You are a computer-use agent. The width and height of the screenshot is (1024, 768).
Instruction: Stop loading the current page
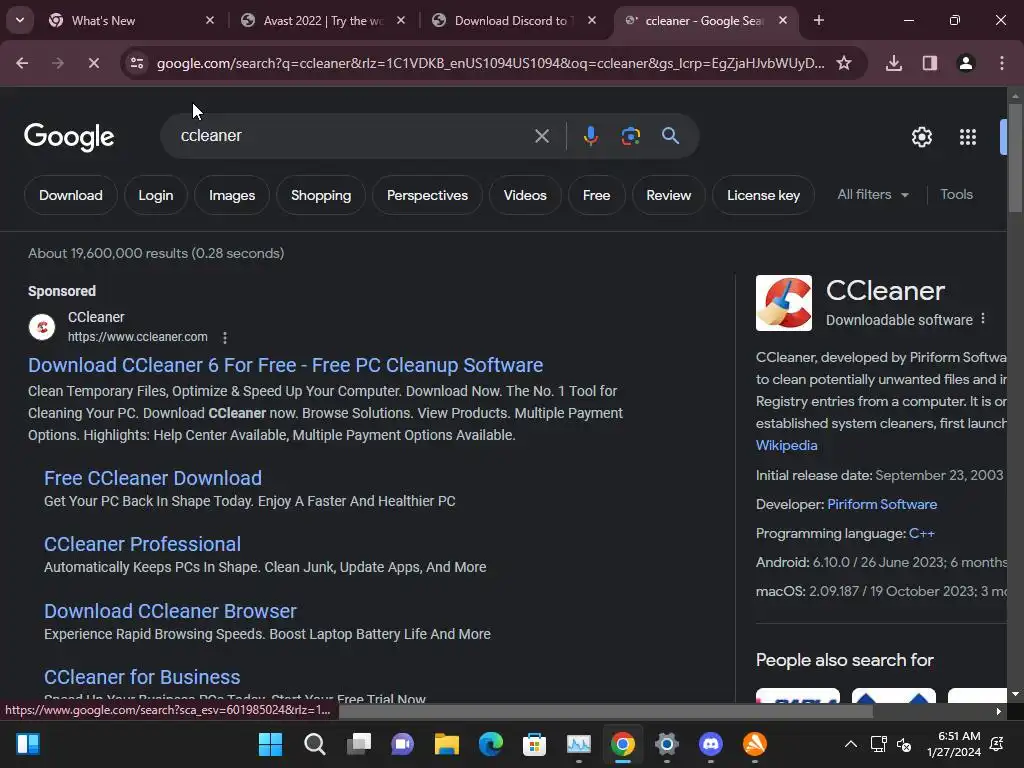94,63
